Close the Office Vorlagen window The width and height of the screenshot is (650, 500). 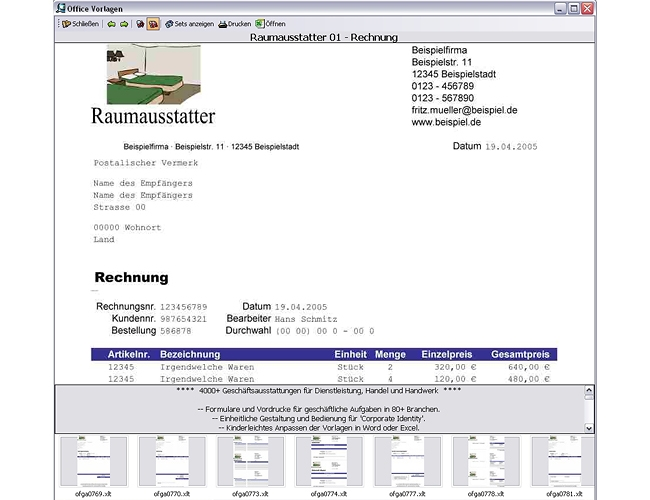coord(587,8)
